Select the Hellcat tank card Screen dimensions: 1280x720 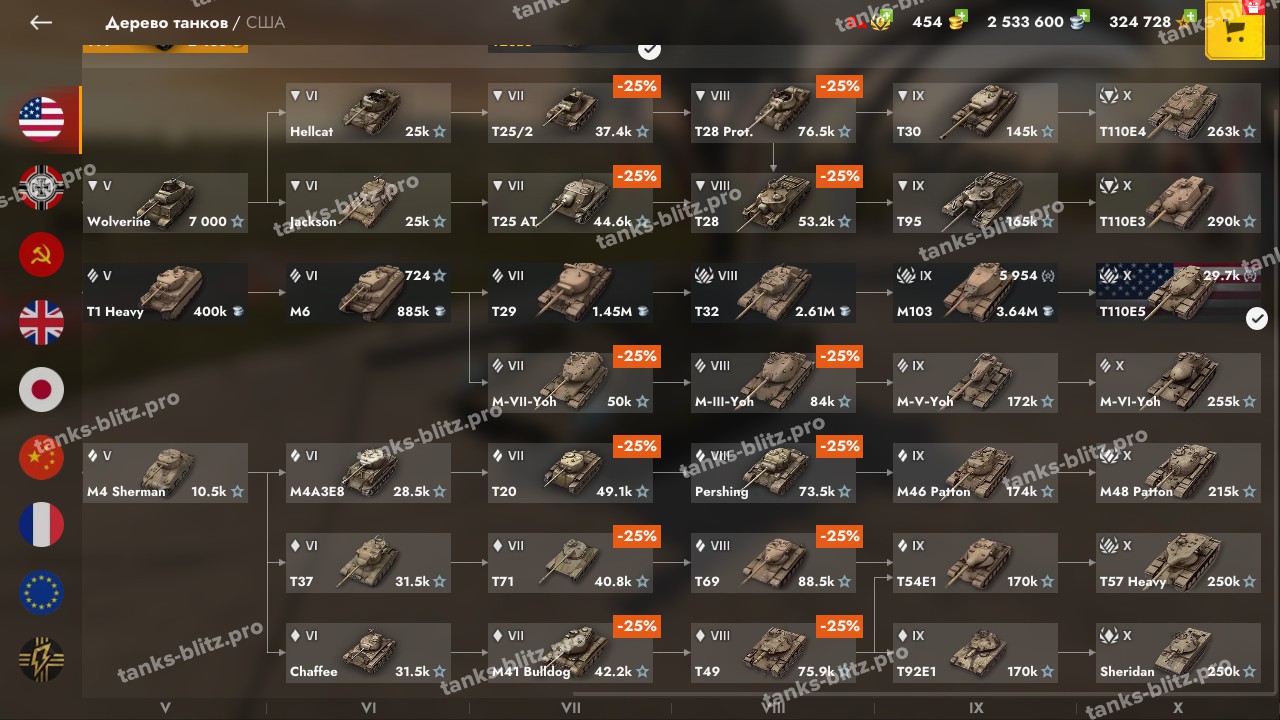[x=368, y=113]
